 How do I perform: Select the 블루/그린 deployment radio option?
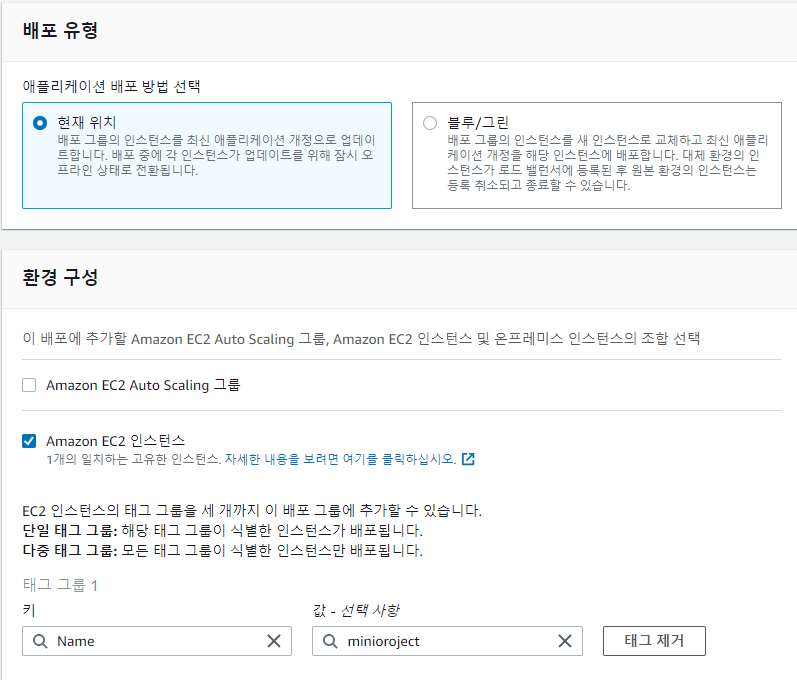(430, 123)
